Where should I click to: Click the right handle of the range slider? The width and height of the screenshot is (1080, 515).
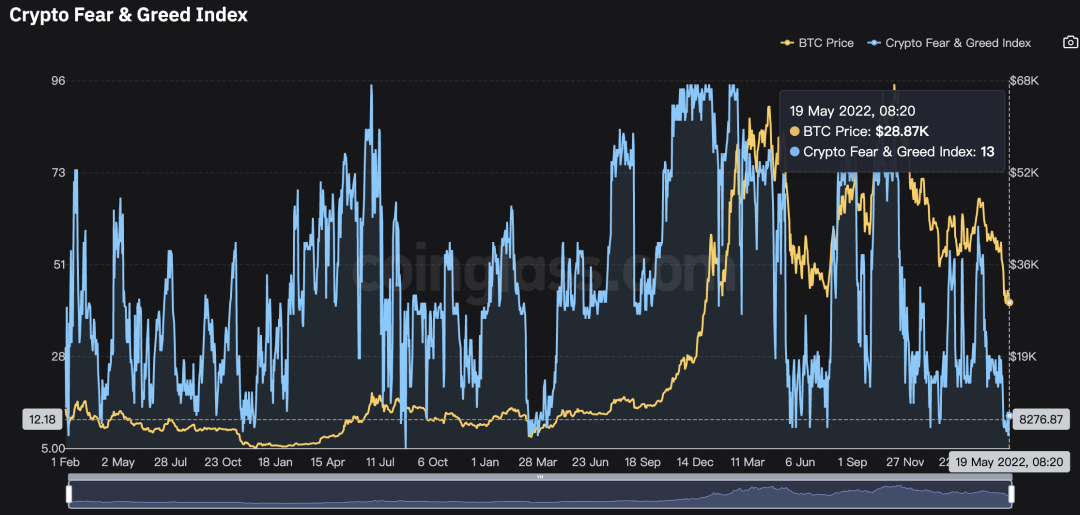point(1011,494)
